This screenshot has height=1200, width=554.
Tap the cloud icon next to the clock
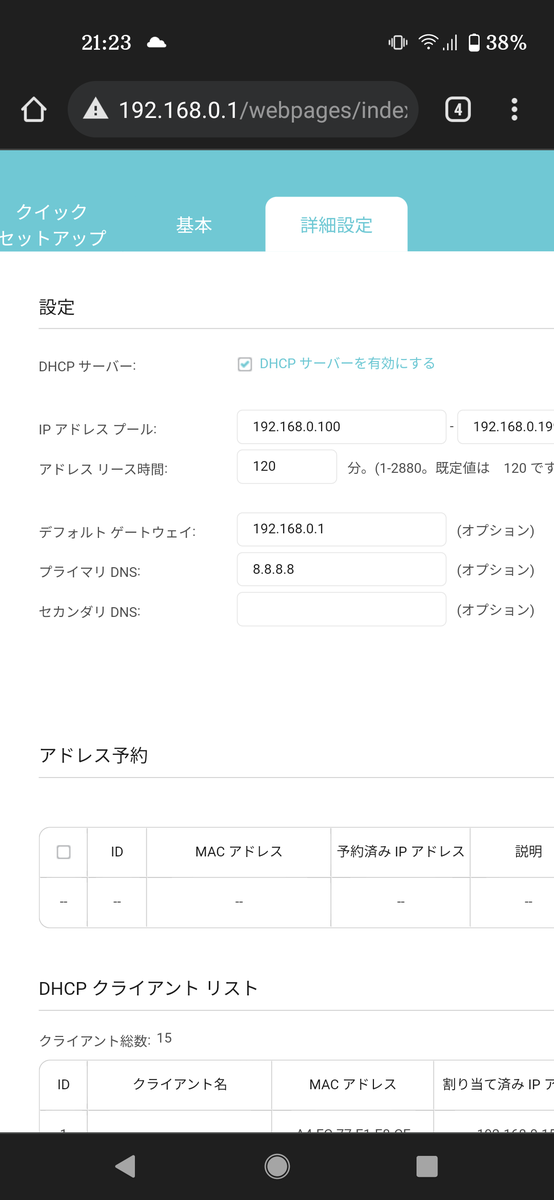coord(156,42)
